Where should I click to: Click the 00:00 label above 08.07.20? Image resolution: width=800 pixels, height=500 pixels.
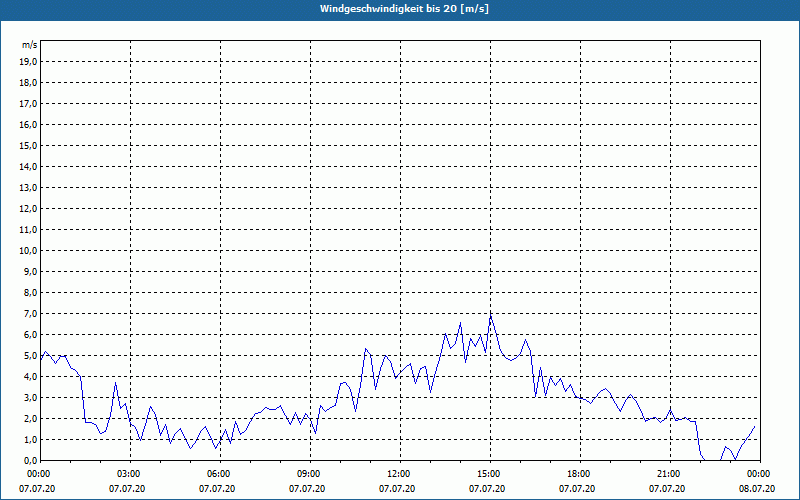760,474
